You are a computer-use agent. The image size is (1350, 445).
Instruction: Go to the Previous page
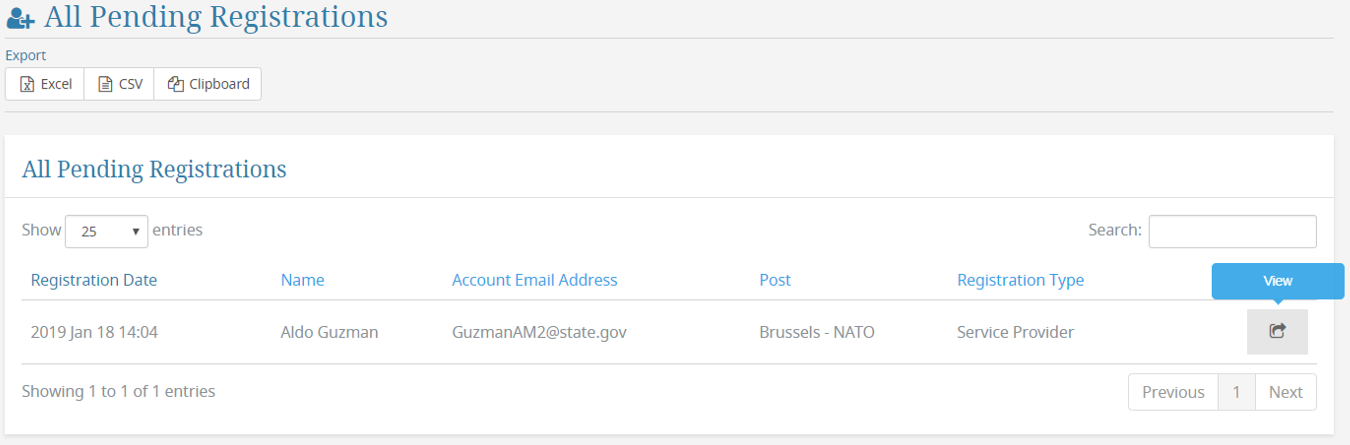1173,392
